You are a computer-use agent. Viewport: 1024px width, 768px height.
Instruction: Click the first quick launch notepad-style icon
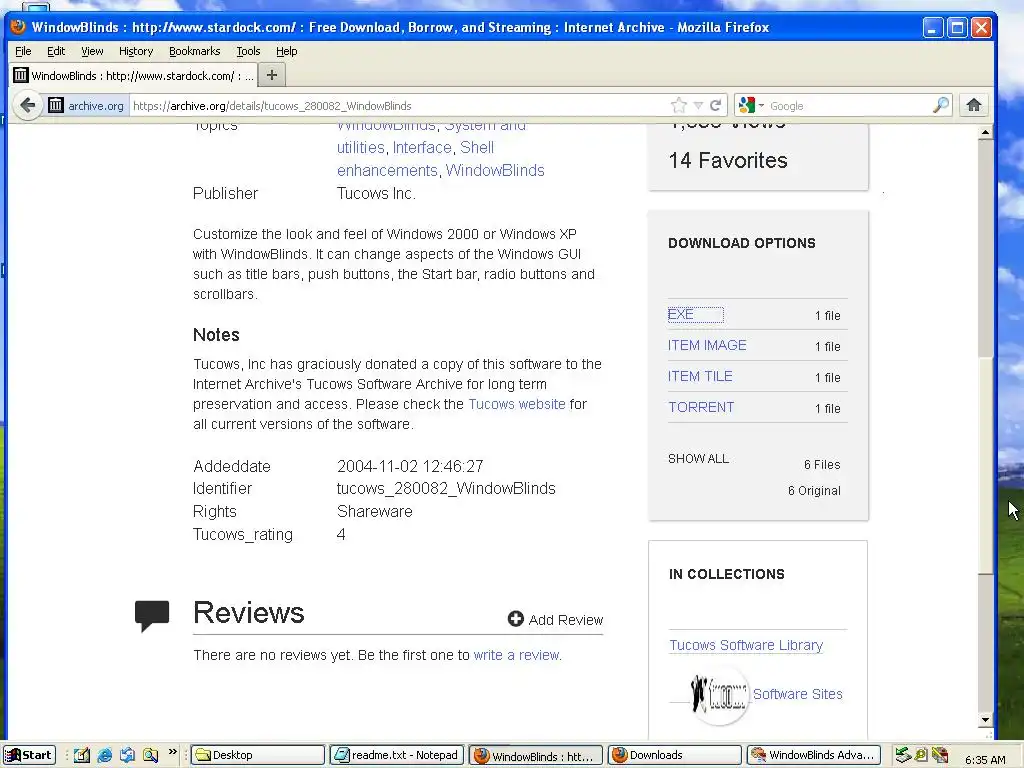click(x=82, y=756)
